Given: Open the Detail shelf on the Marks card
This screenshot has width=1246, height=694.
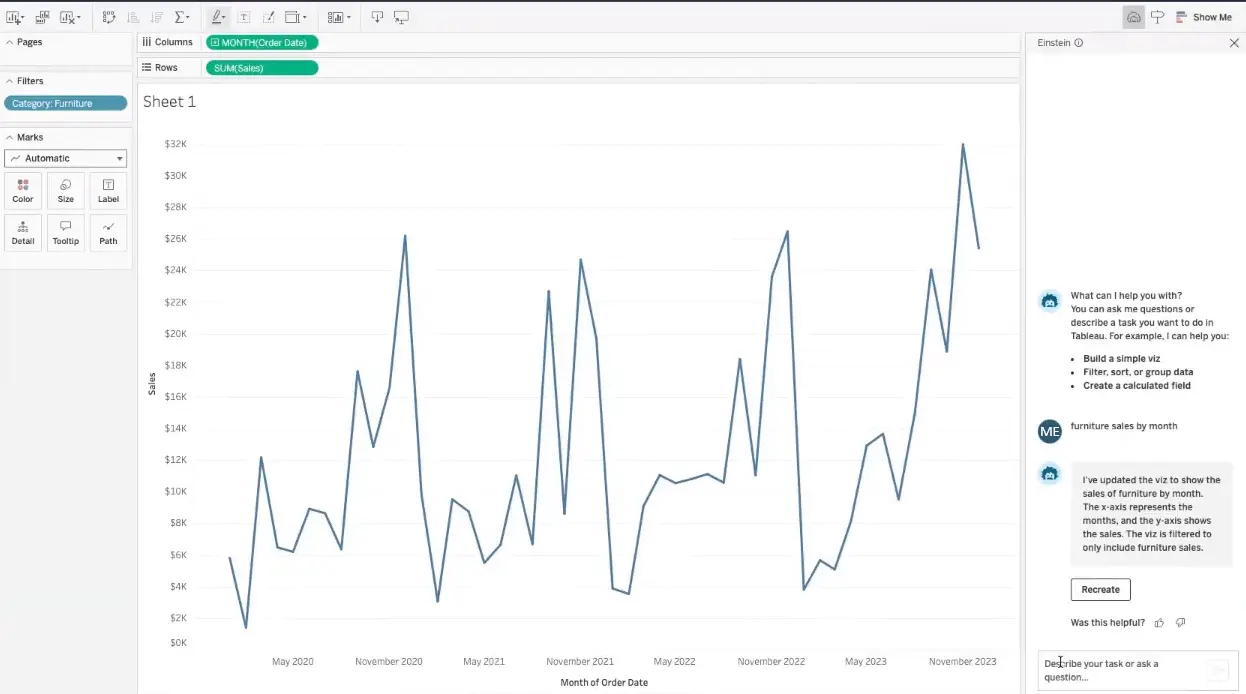Looking at the screenshot, I should point(22,232).
